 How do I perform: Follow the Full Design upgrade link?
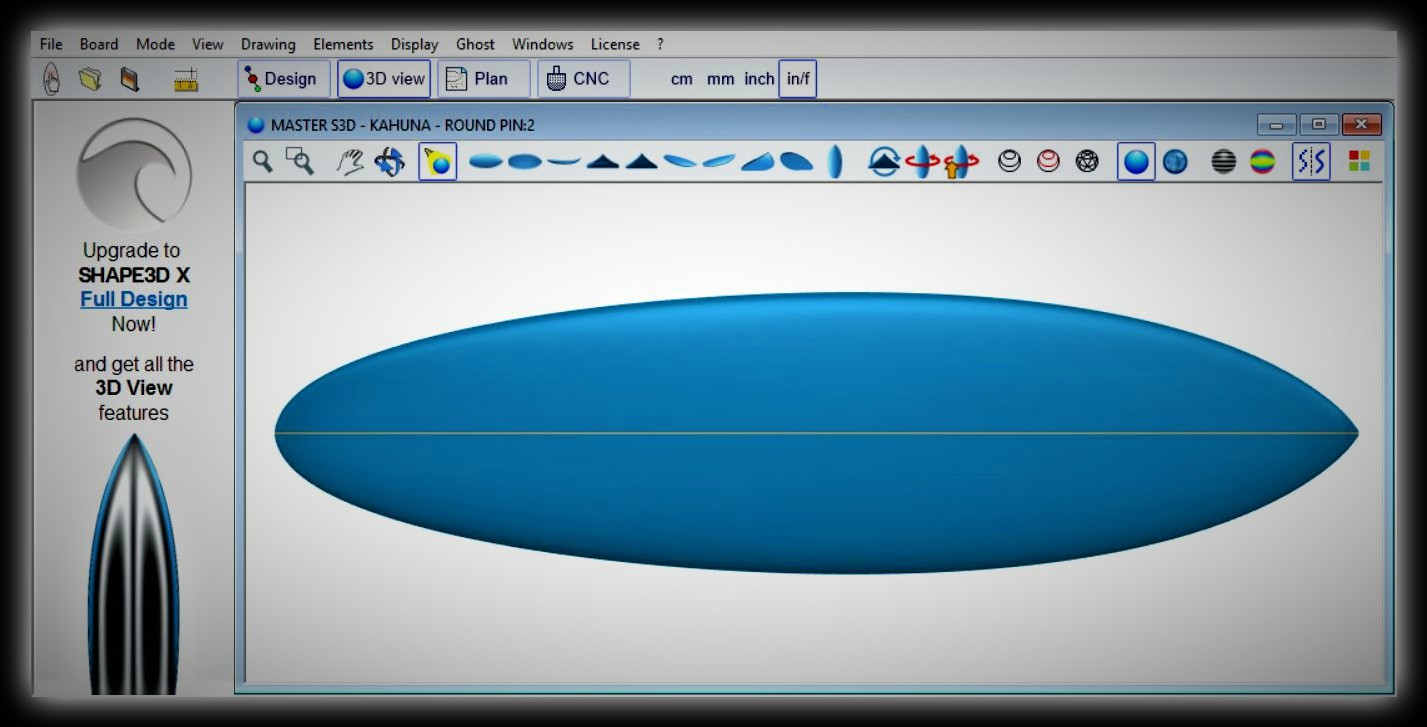click(134, 299)
